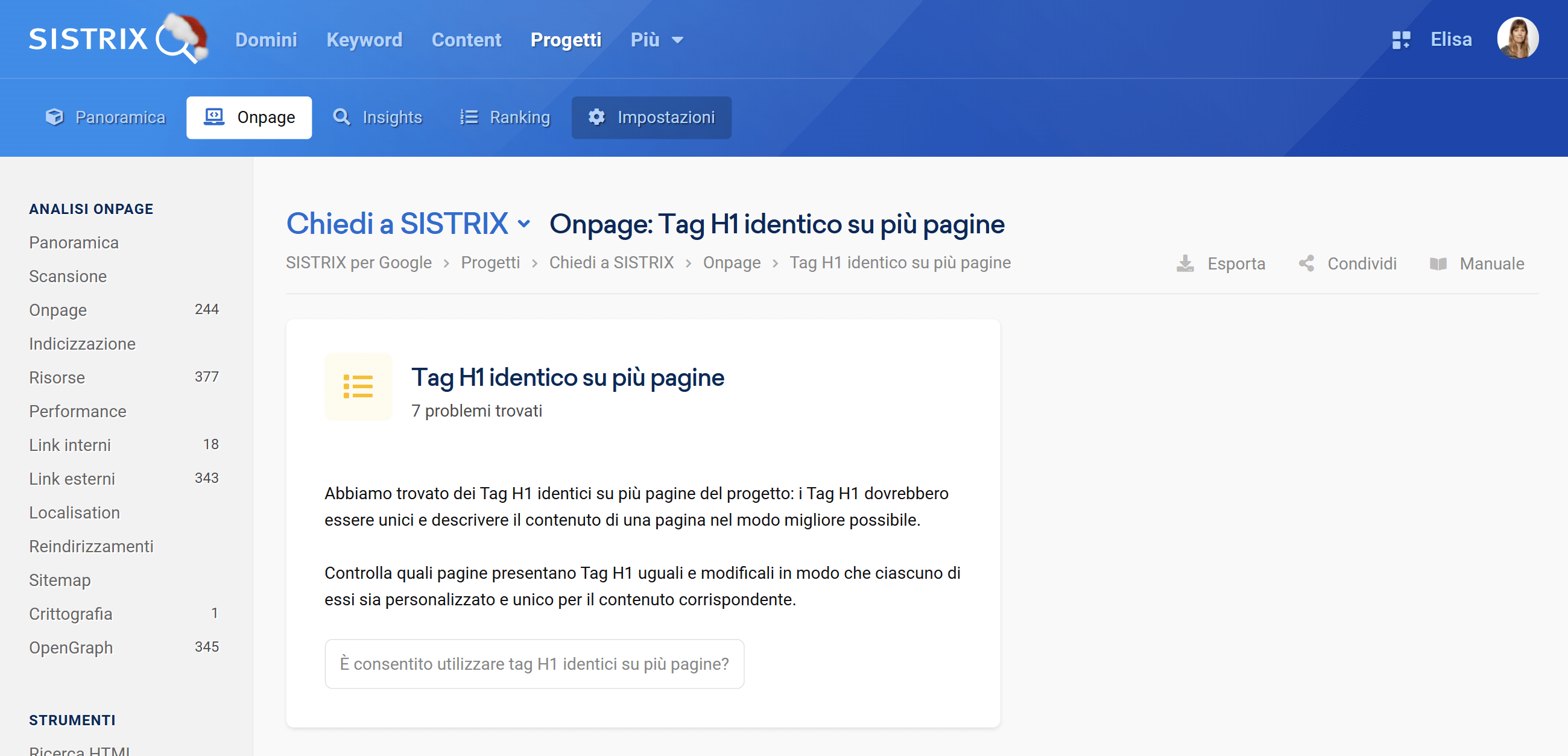Viewport: 1568px width, 756px height.
Task: Click the Progetti breadcrumb chevron
Action: (534, 263)
